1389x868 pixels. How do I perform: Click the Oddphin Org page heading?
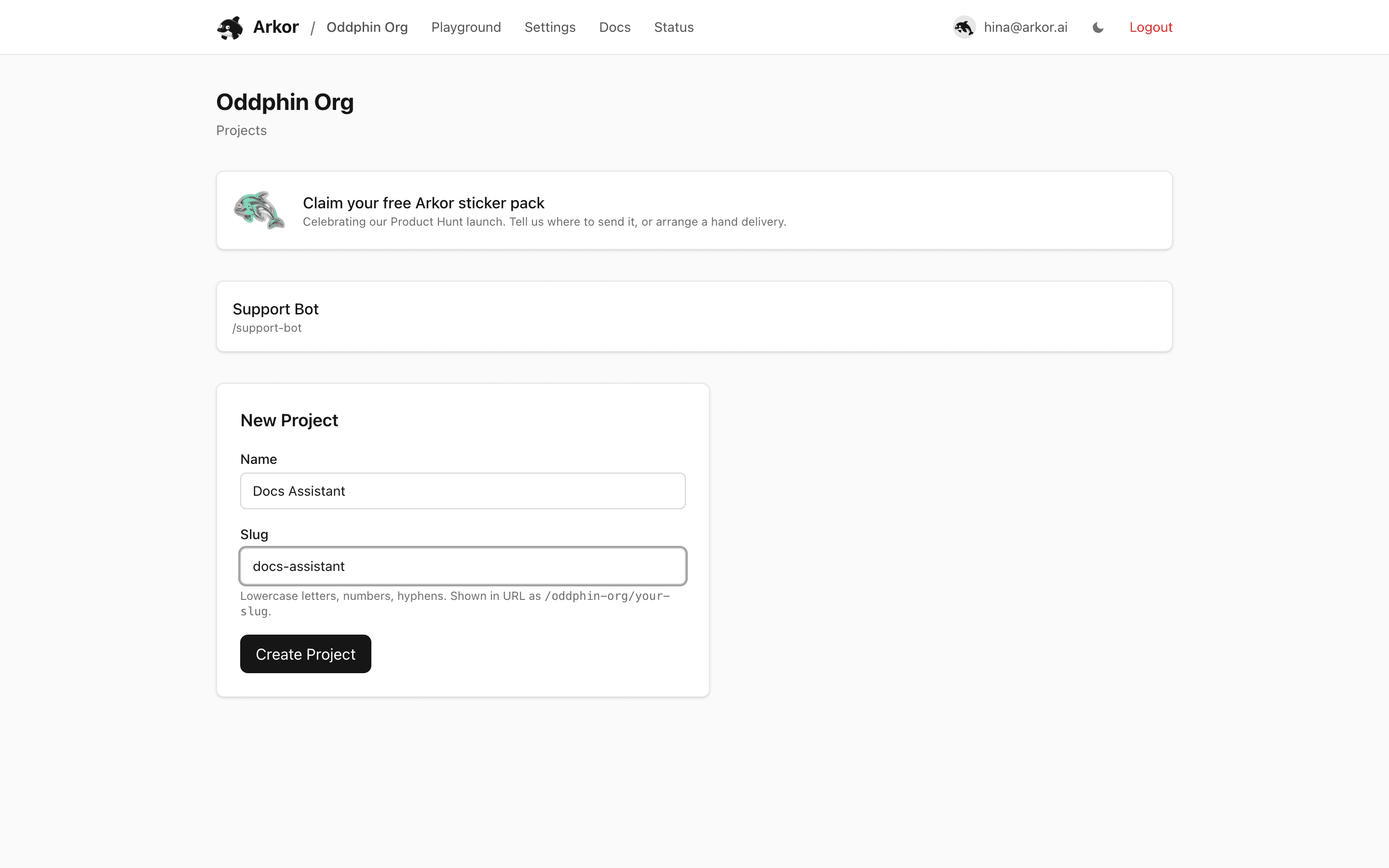click(285, 102)
